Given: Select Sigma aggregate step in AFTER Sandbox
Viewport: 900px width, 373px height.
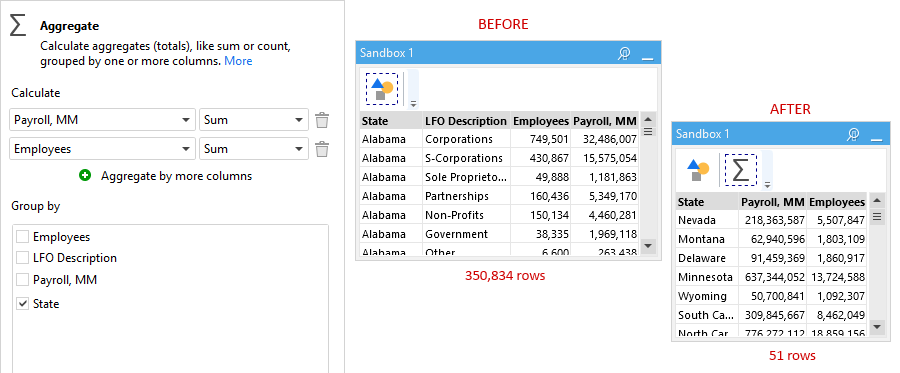Looking at the screenshot, I should coord(740,170).
